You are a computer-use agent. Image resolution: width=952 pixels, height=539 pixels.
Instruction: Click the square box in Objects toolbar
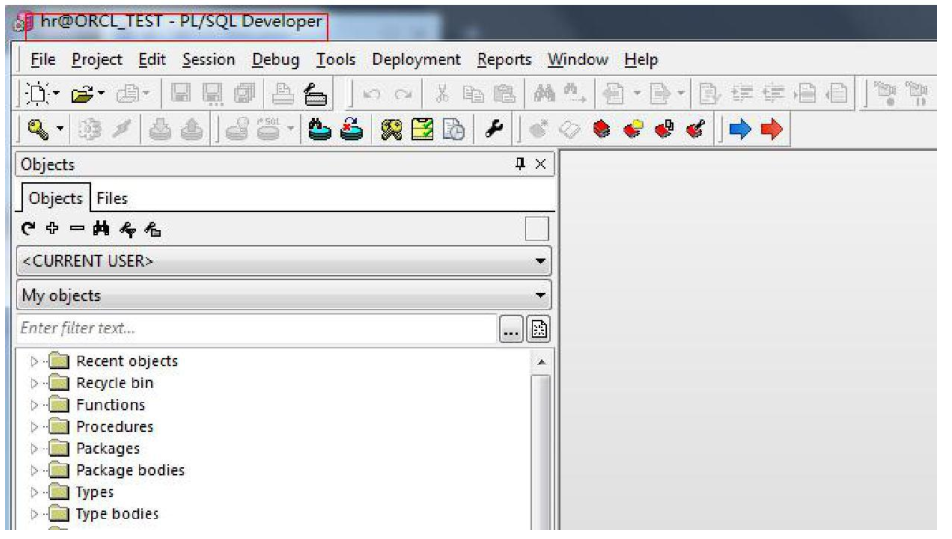(537, 229)
